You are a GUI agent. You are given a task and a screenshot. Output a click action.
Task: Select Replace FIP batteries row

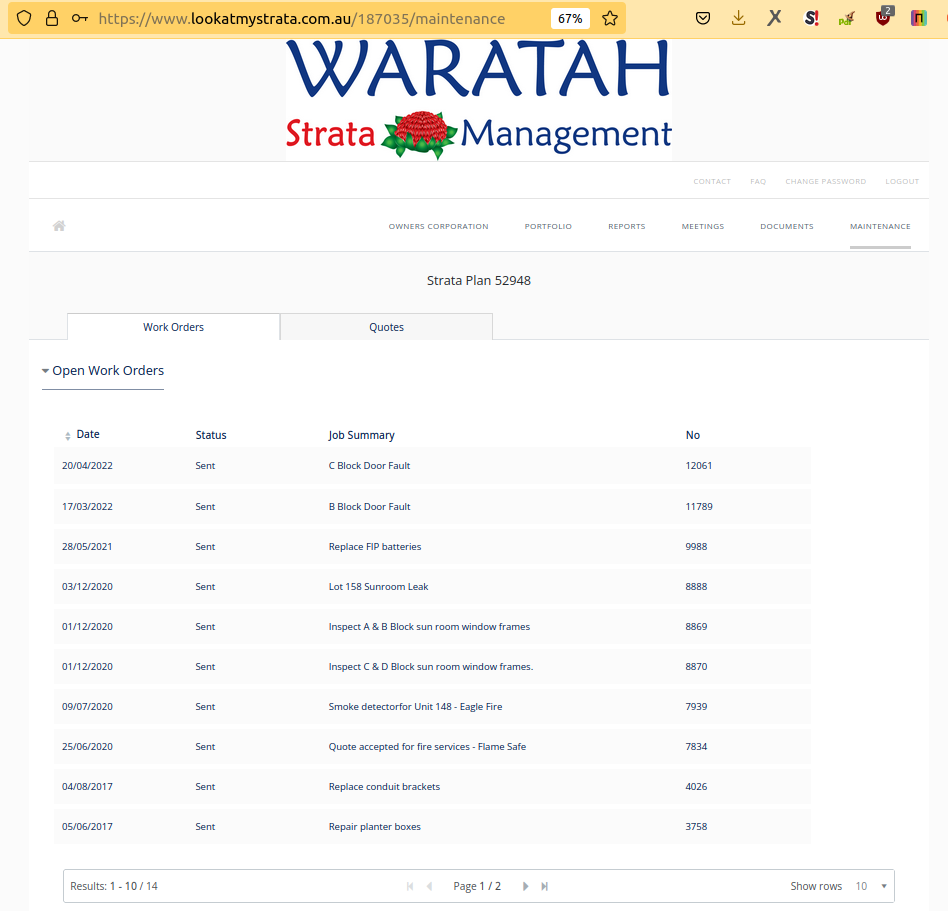(x=432, y=546)
